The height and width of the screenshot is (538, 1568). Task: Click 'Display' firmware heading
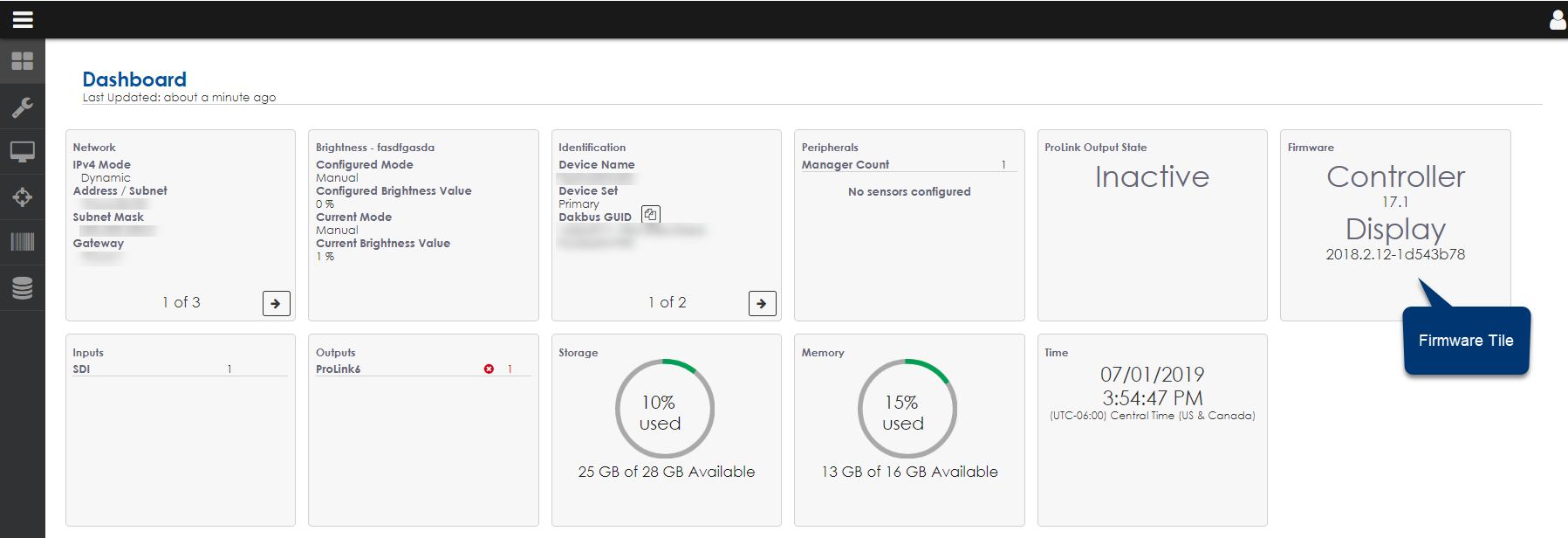pos(1396,229)
